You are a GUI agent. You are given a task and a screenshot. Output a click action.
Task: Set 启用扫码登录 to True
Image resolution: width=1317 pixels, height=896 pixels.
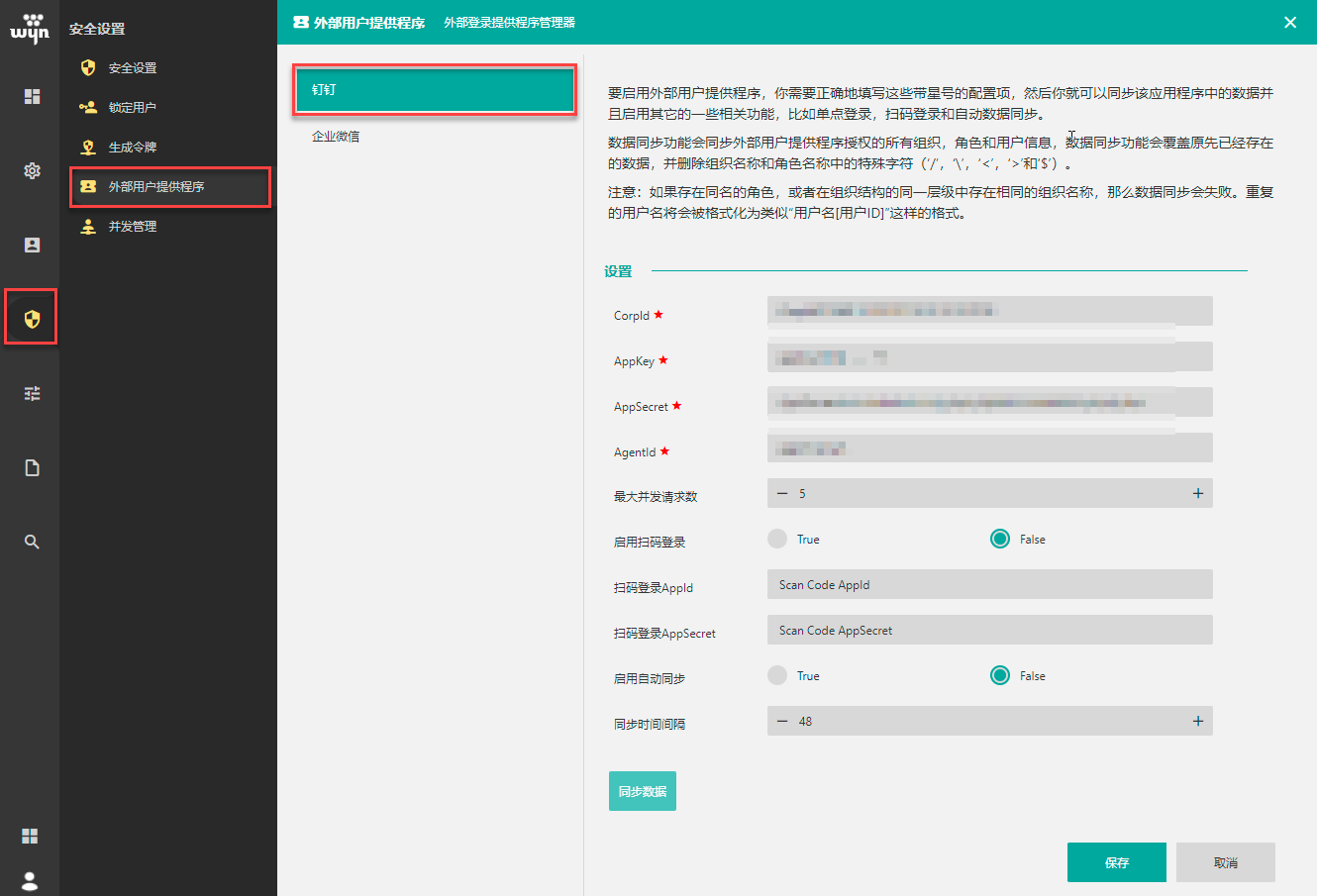pyautogui.click(x=777, y=539)
